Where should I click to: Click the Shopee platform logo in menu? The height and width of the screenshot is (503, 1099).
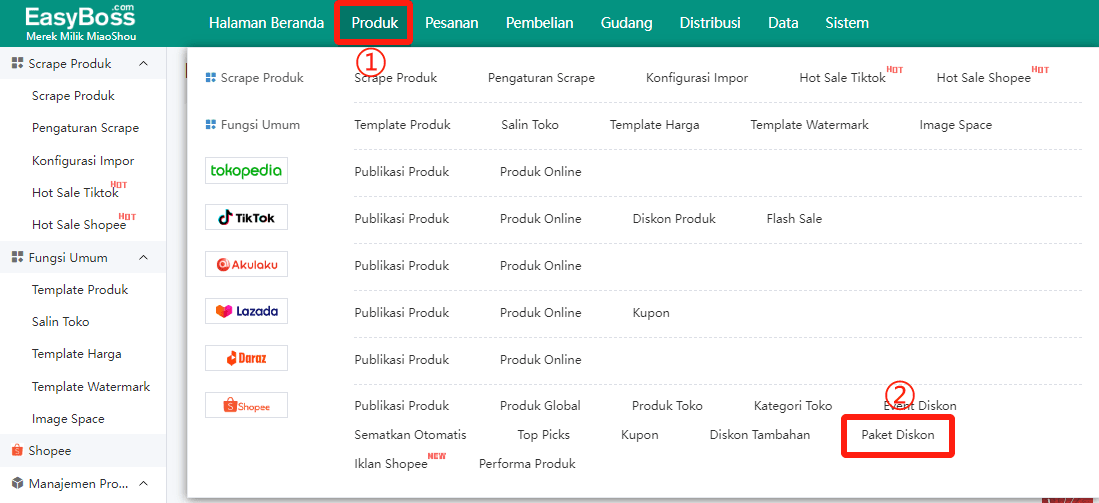[246, 405]
